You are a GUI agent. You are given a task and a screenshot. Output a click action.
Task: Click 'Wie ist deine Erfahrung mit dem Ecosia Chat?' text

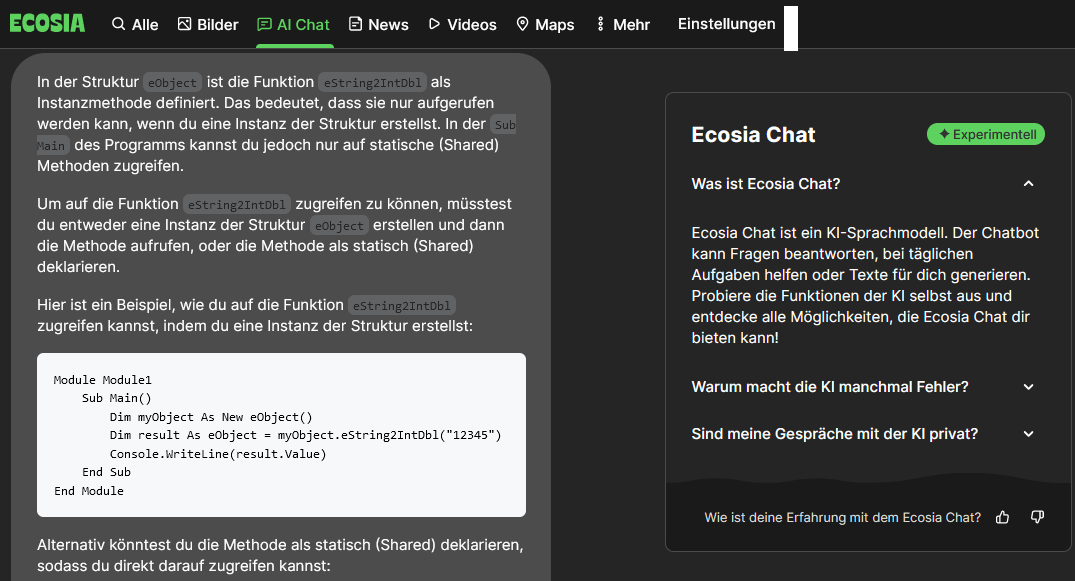843,518
